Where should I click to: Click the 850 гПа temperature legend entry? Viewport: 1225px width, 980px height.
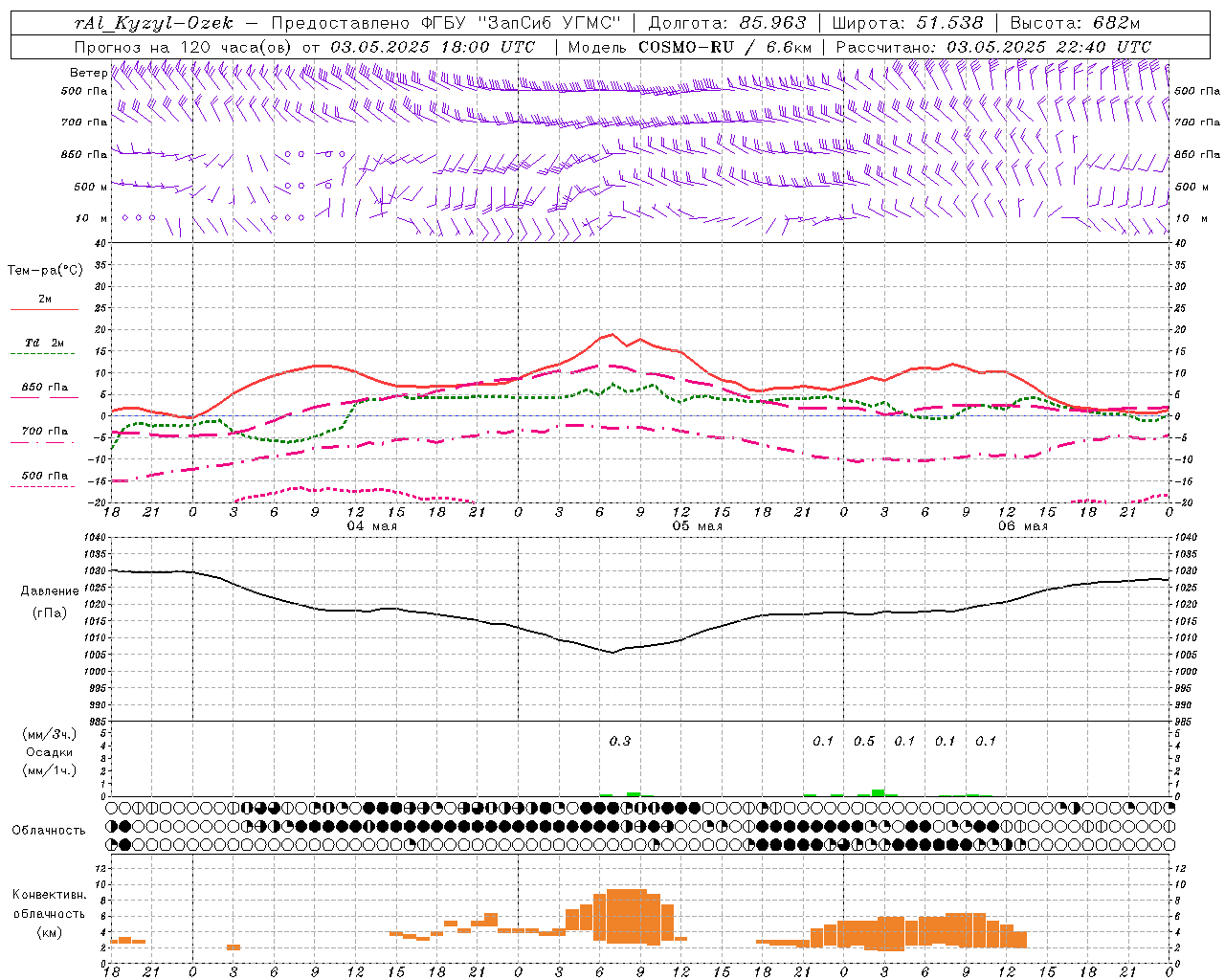[45, 388]
